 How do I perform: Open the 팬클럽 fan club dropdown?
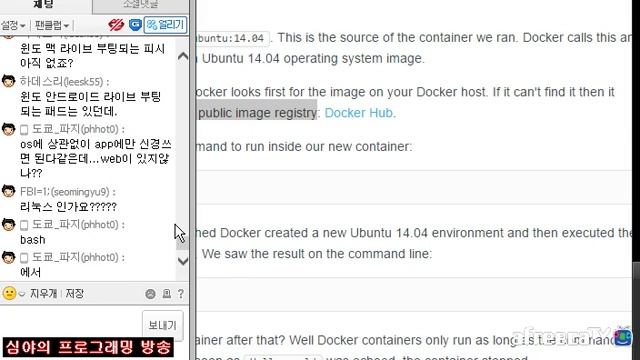[x=51, y=25]
